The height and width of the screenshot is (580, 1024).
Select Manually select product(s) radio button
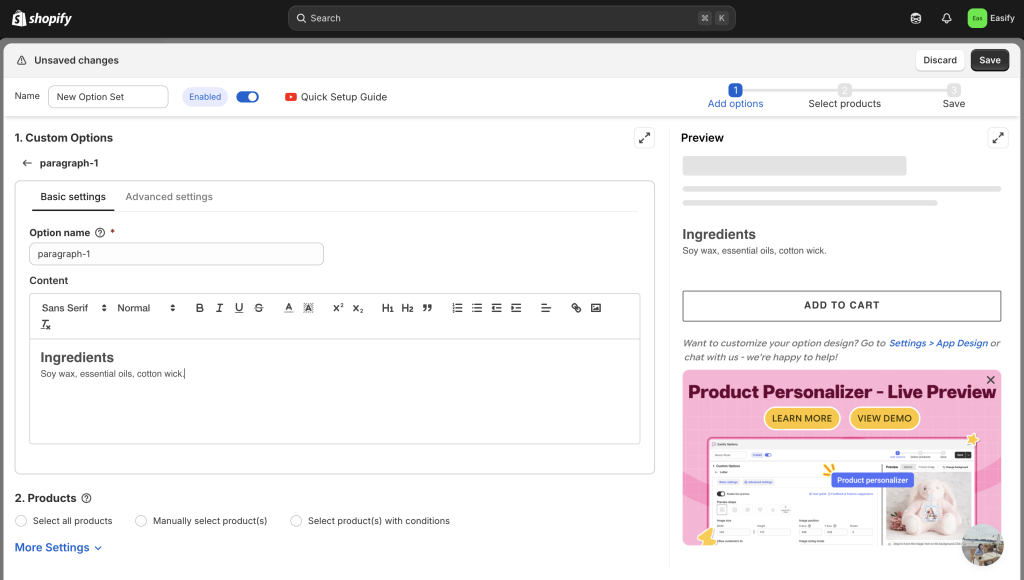point(141,521)
